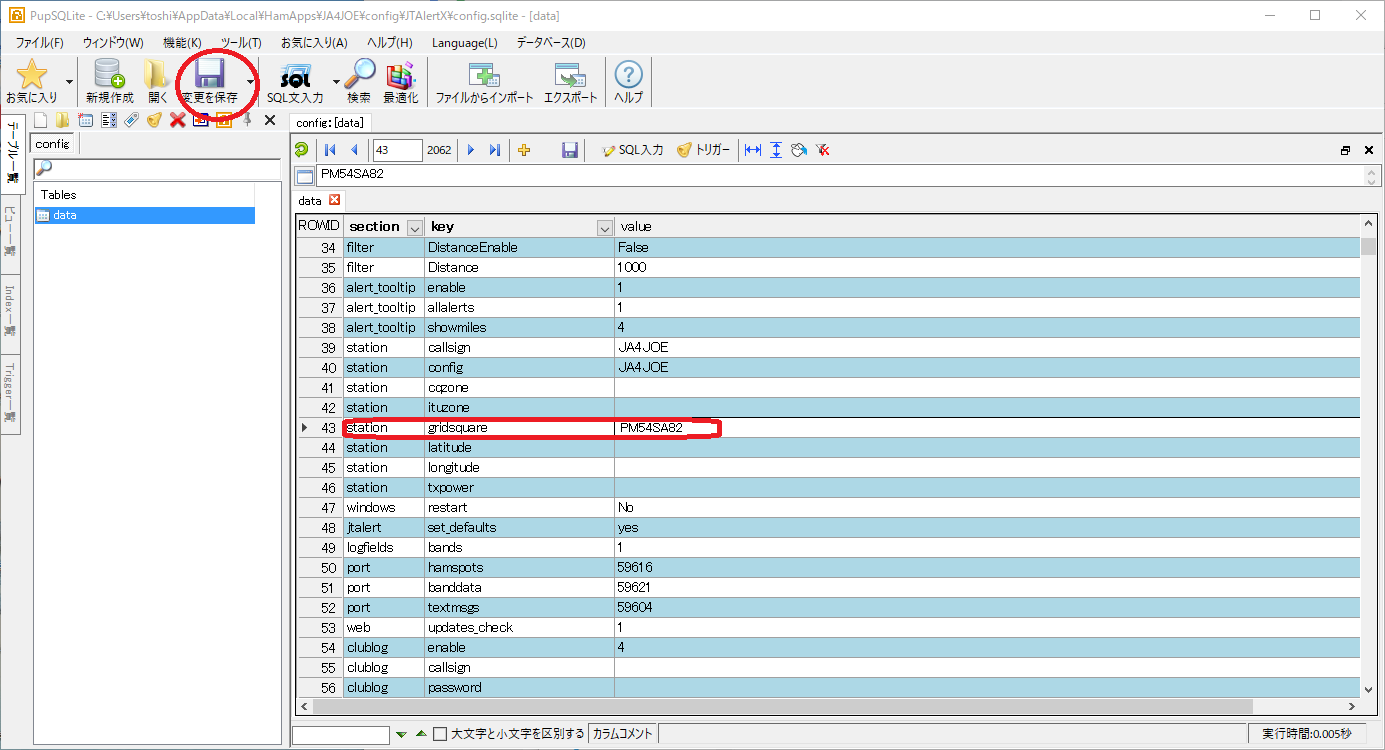Click the green refresh icon in data toolbar
The width and height of the screenshot is (1385, 750).
coord(301,150)
